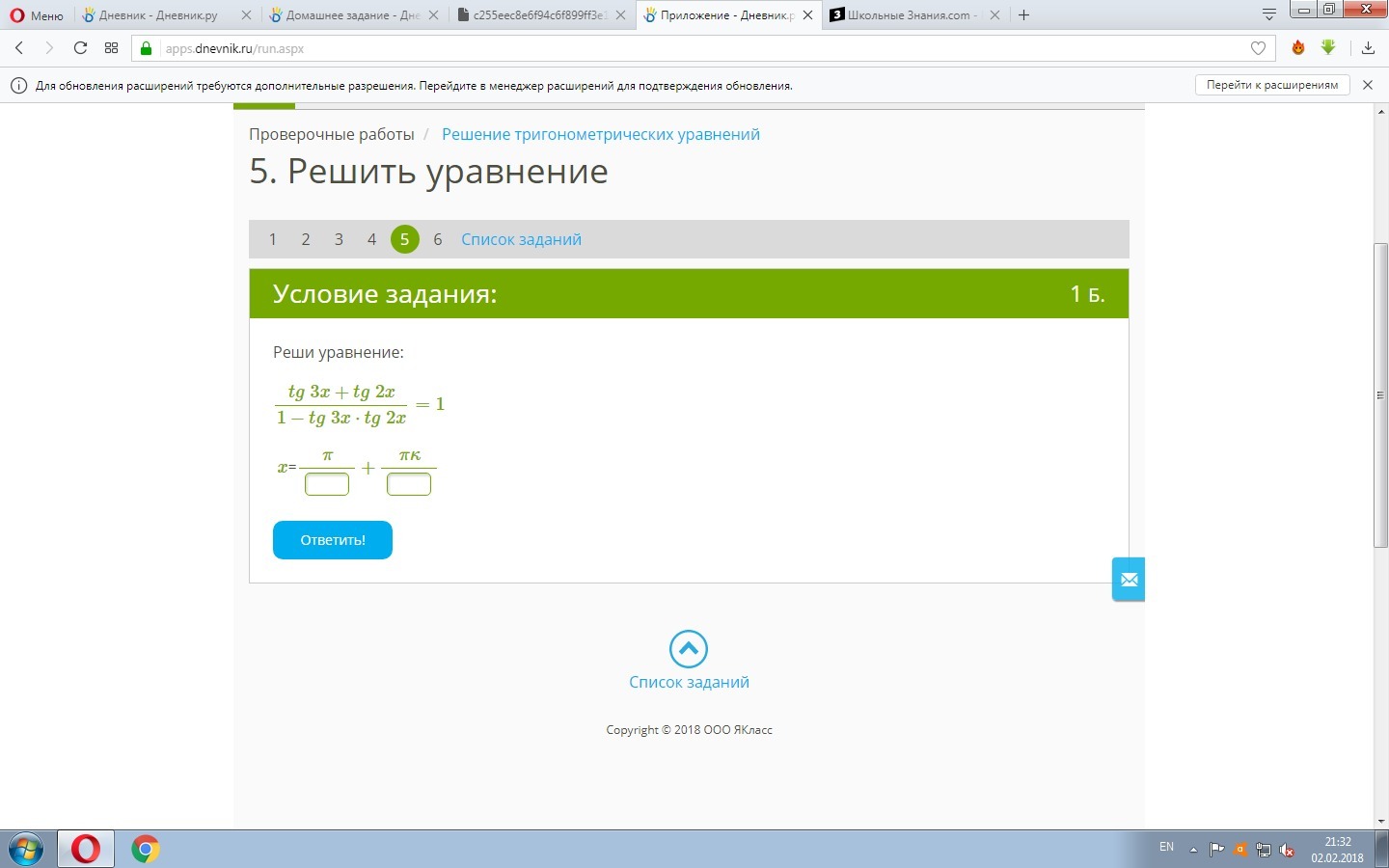Screen dimensions: 1389x868
Task: Click the scrollbar up arrow
Action: pos(1380,111)
